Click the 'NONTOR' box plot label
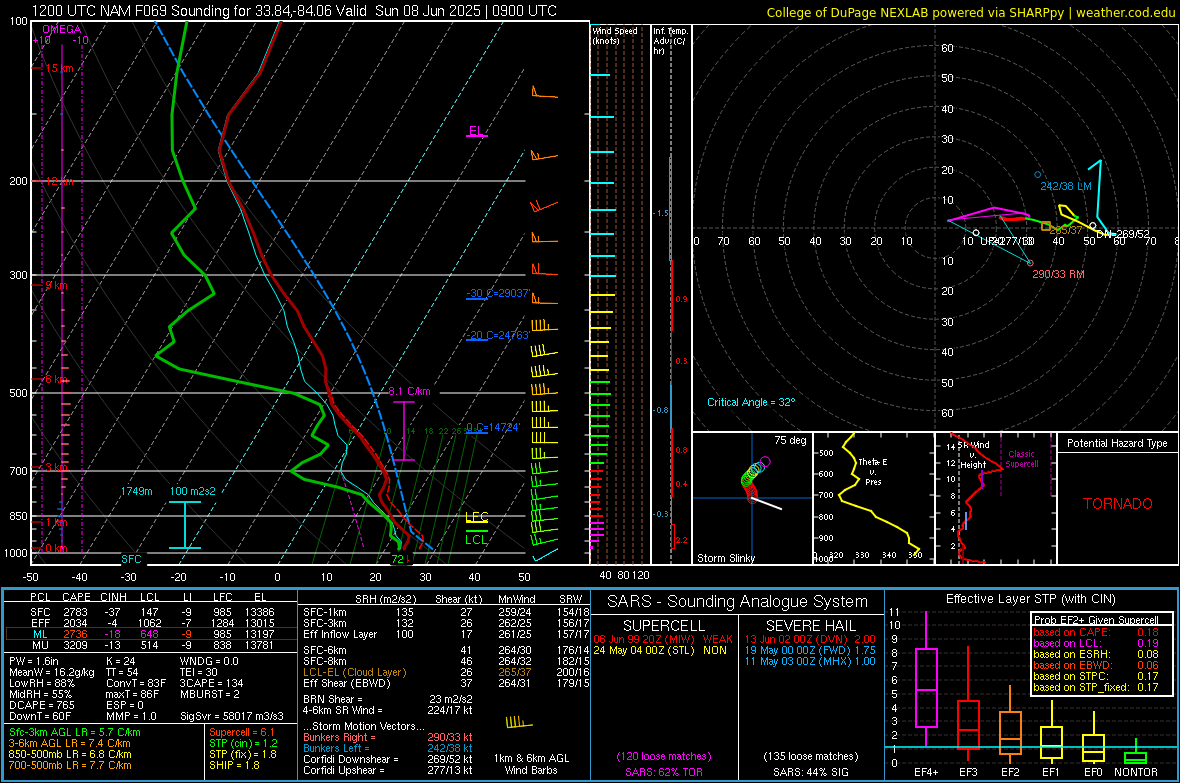Image resolution: width=1180 pixels, height=783 pixels. point(1136,772)
